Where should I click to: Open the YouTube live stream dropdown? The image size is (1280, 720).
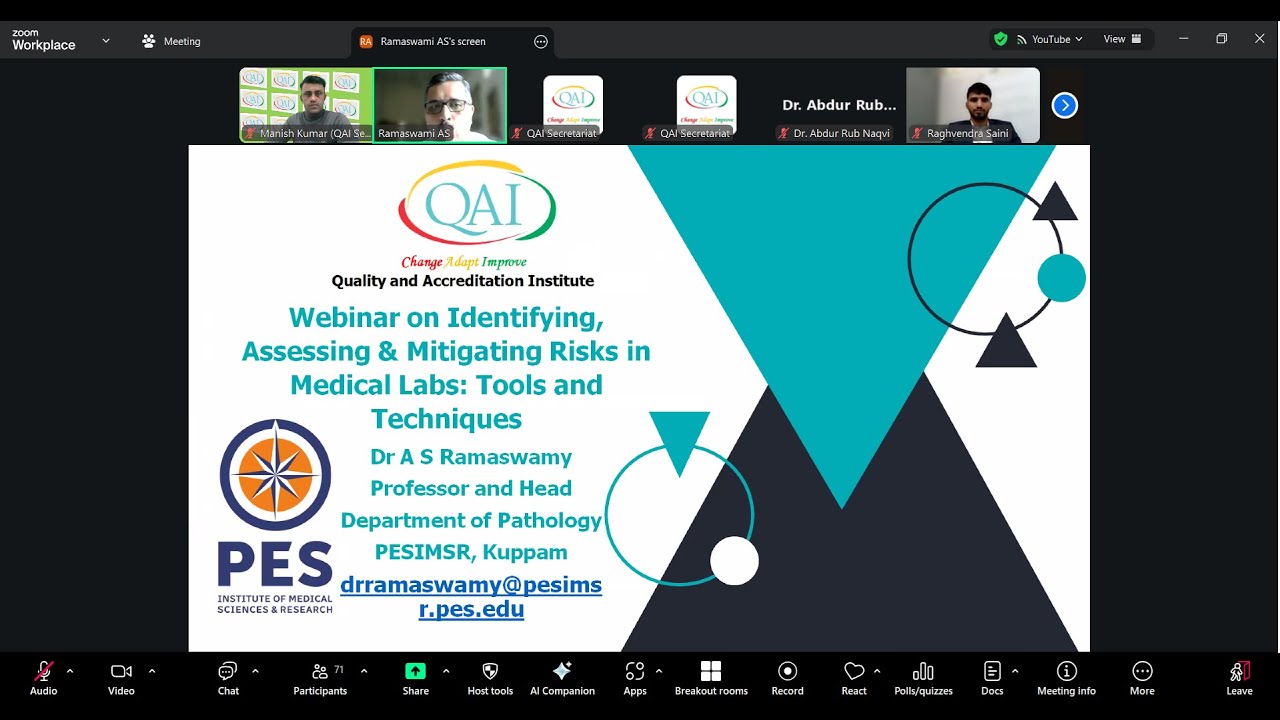click(x=1050, y=39)
